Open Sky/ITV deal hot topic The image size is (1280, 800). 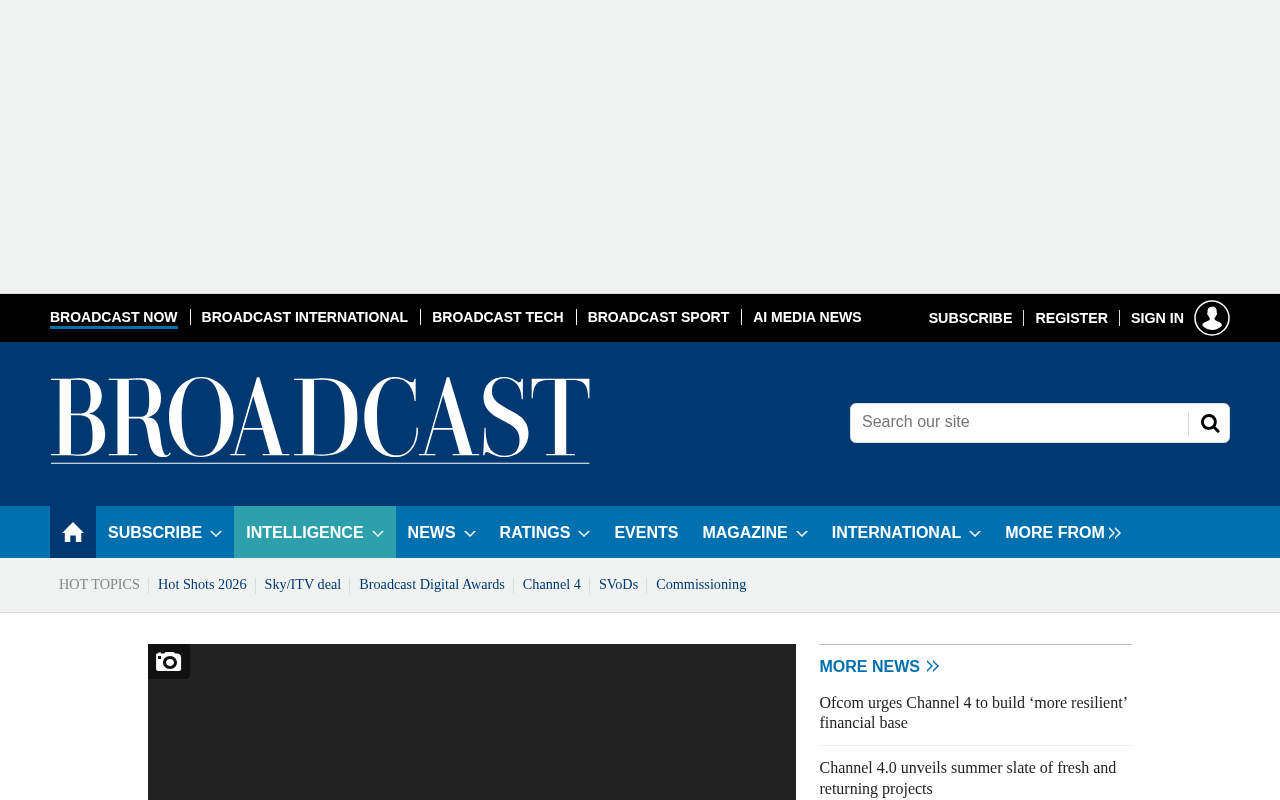(303, 585)
